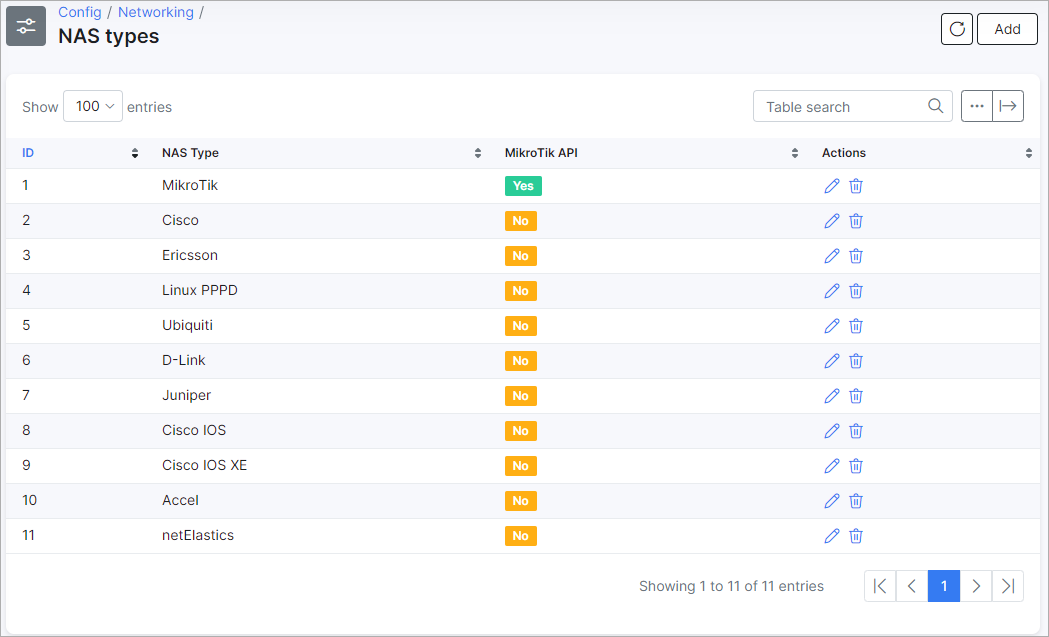This screenshot has height=637, width=1049.
Task: Delete the Cisco row with ID 2
Action: coord(856,221)
